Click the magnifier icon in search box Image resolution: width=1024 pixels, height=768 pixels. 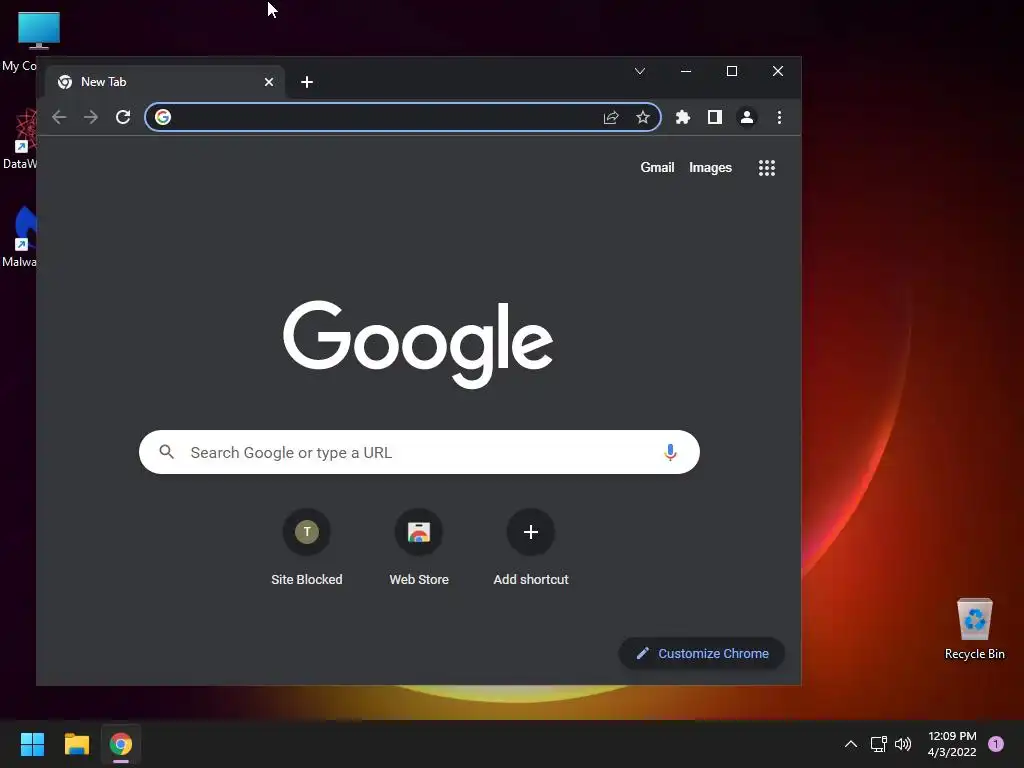click(x=167, y=451)
